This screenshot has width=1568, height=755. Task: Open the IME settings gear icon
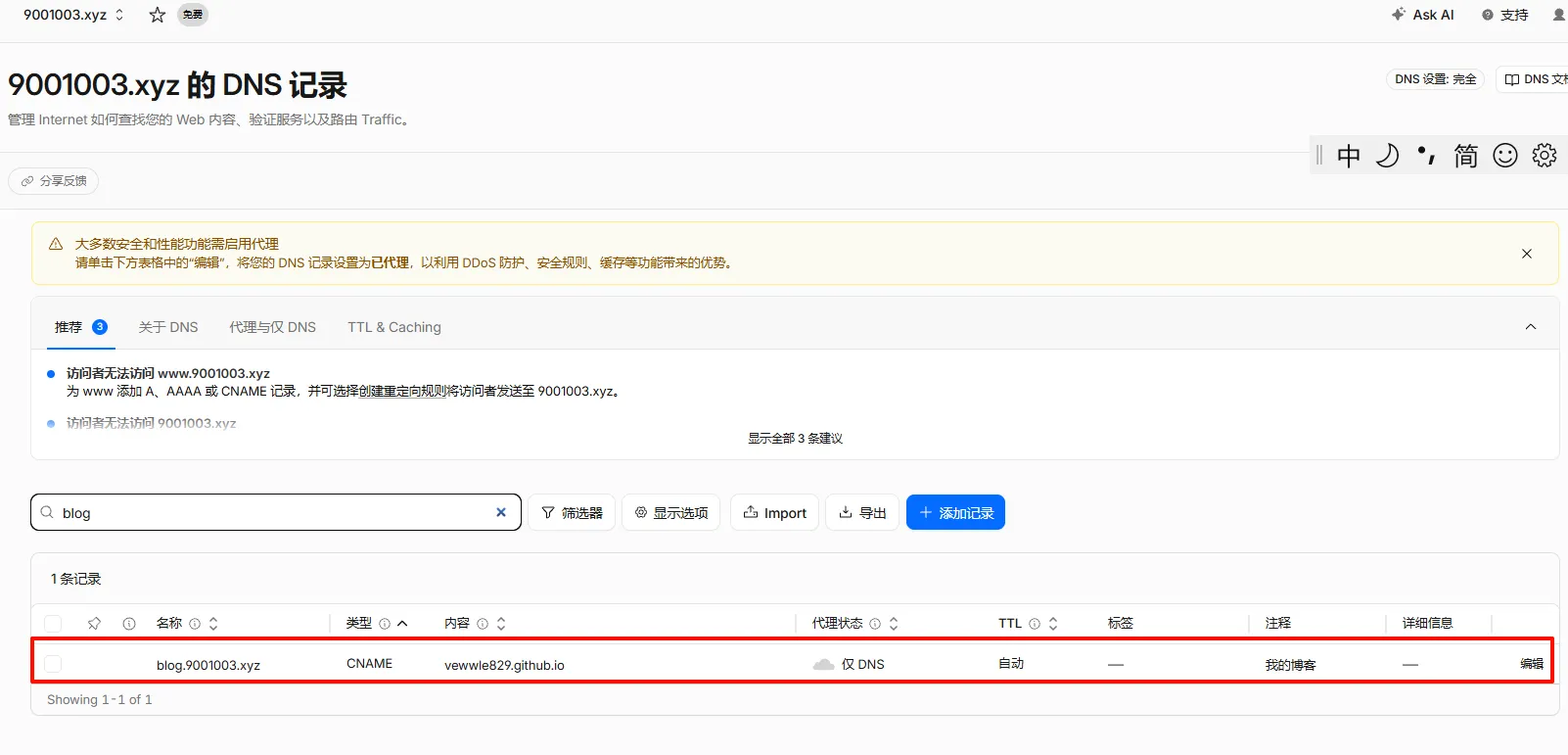click(x=1545, y=155)
